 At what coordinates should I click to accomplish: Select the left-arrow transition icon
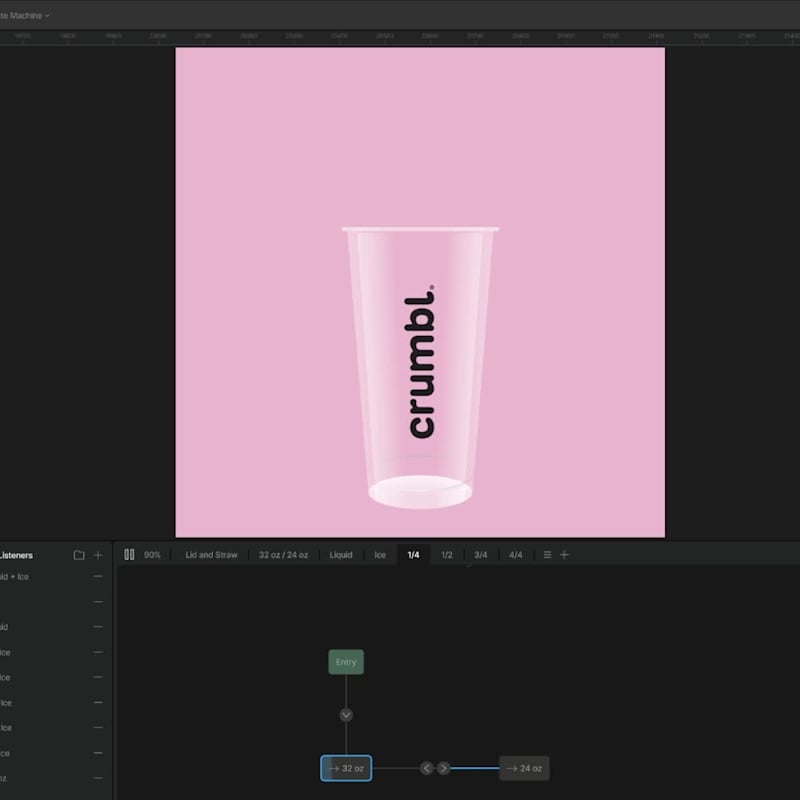tap(427, 768)
